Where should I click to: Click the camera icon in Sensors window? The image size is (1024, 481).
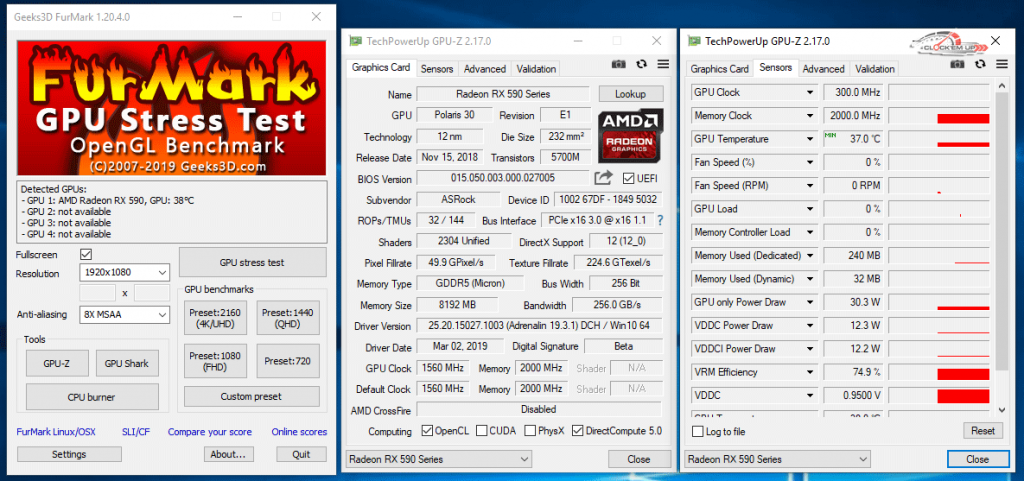click(957, 64)
